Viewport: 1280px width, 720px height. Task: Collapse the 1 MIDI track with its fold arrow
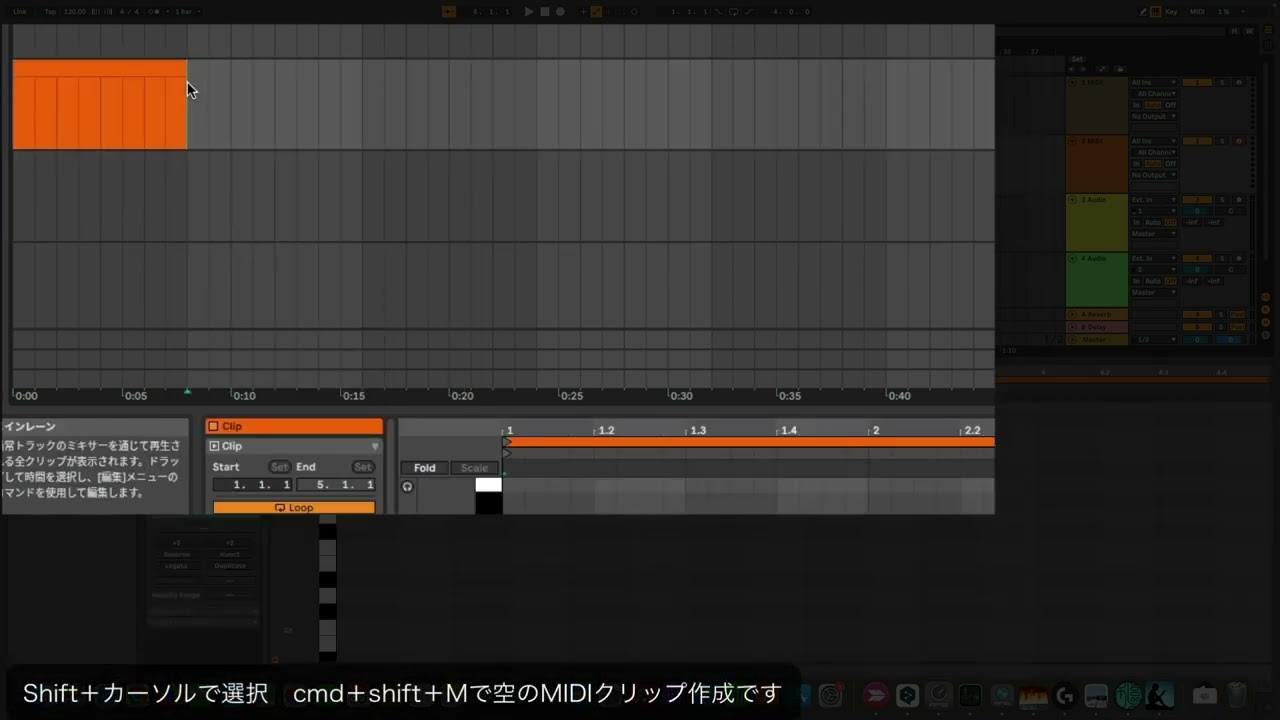tap(1073, 83)
